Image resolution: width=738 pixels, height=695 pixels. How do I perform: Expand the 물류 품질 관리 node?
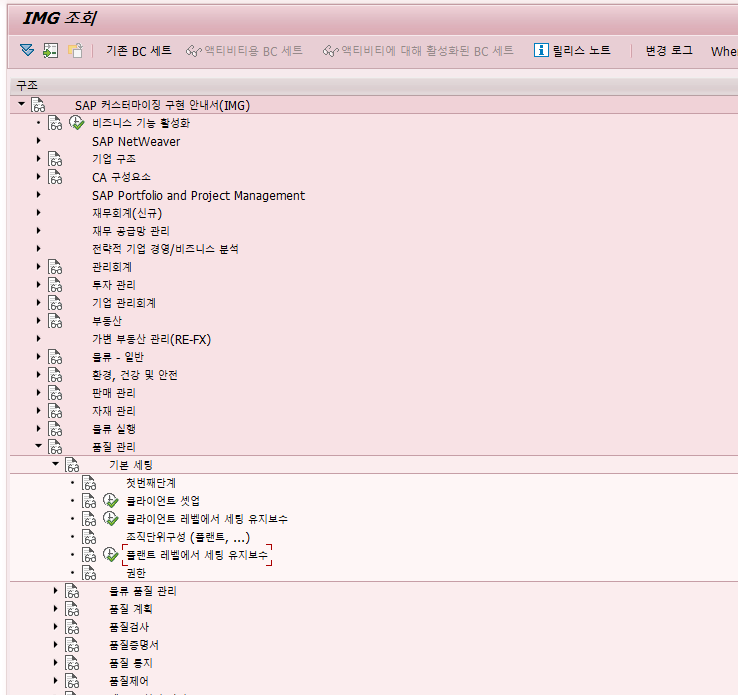(x=56, y=591)
